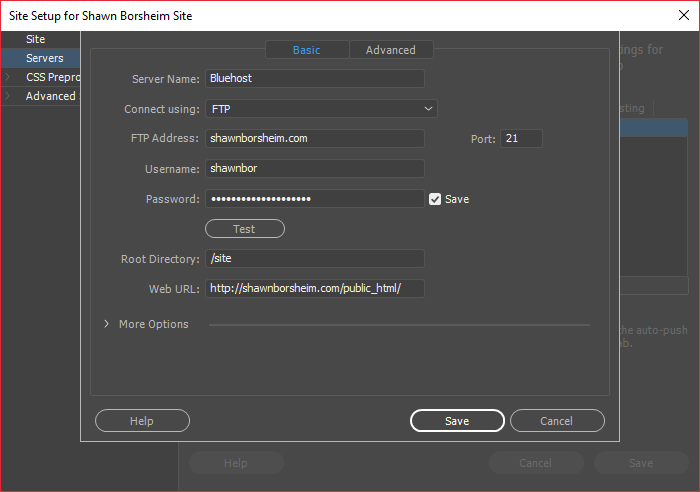Switch to the Advanced tab
Screen dimensions: 700x492
coord(391,50)
